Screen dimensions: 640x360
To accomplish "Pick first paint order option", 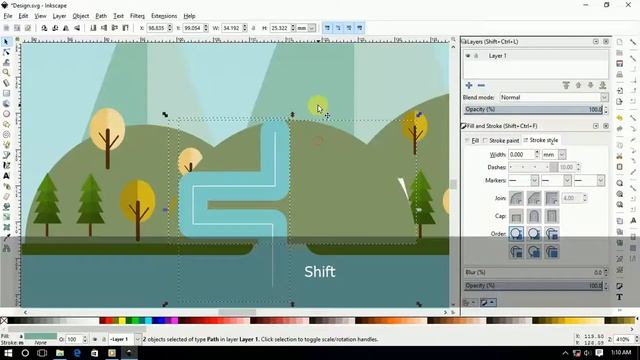I will pos(516,234).
